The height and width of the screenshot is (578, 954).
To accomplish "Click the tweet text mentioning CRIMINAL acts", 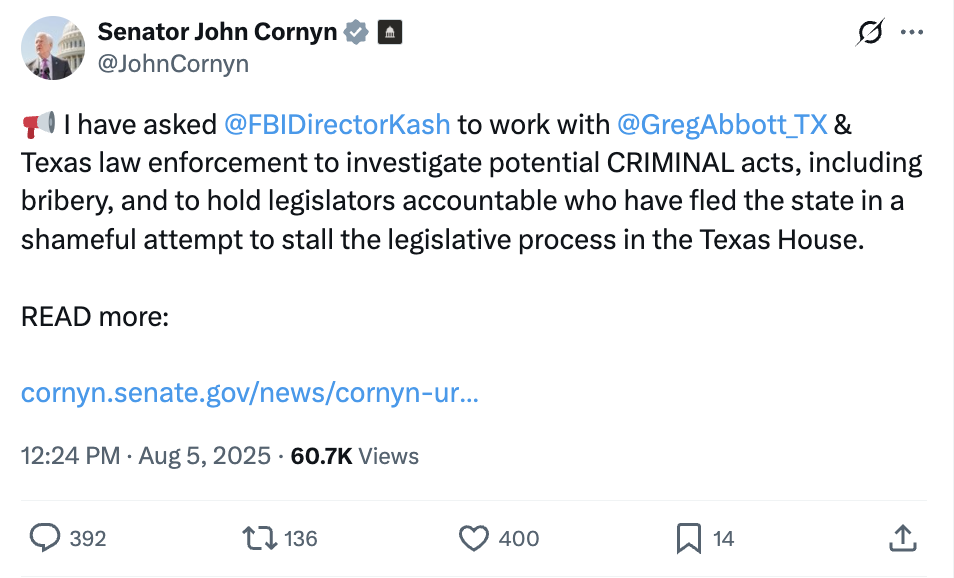I will (470, 163).
